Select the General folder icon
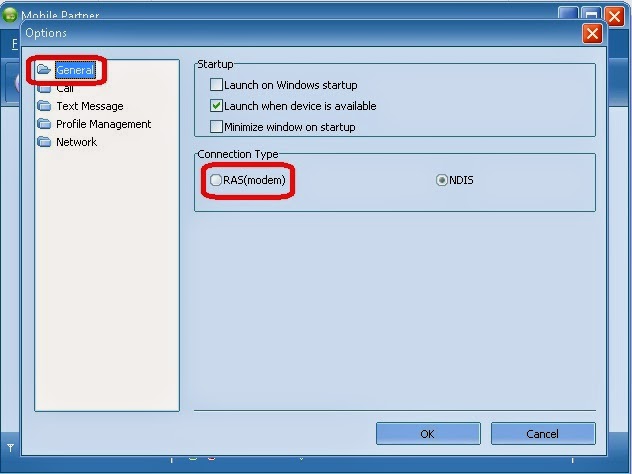This screenshot has height=474, width=632. point(44,70)
